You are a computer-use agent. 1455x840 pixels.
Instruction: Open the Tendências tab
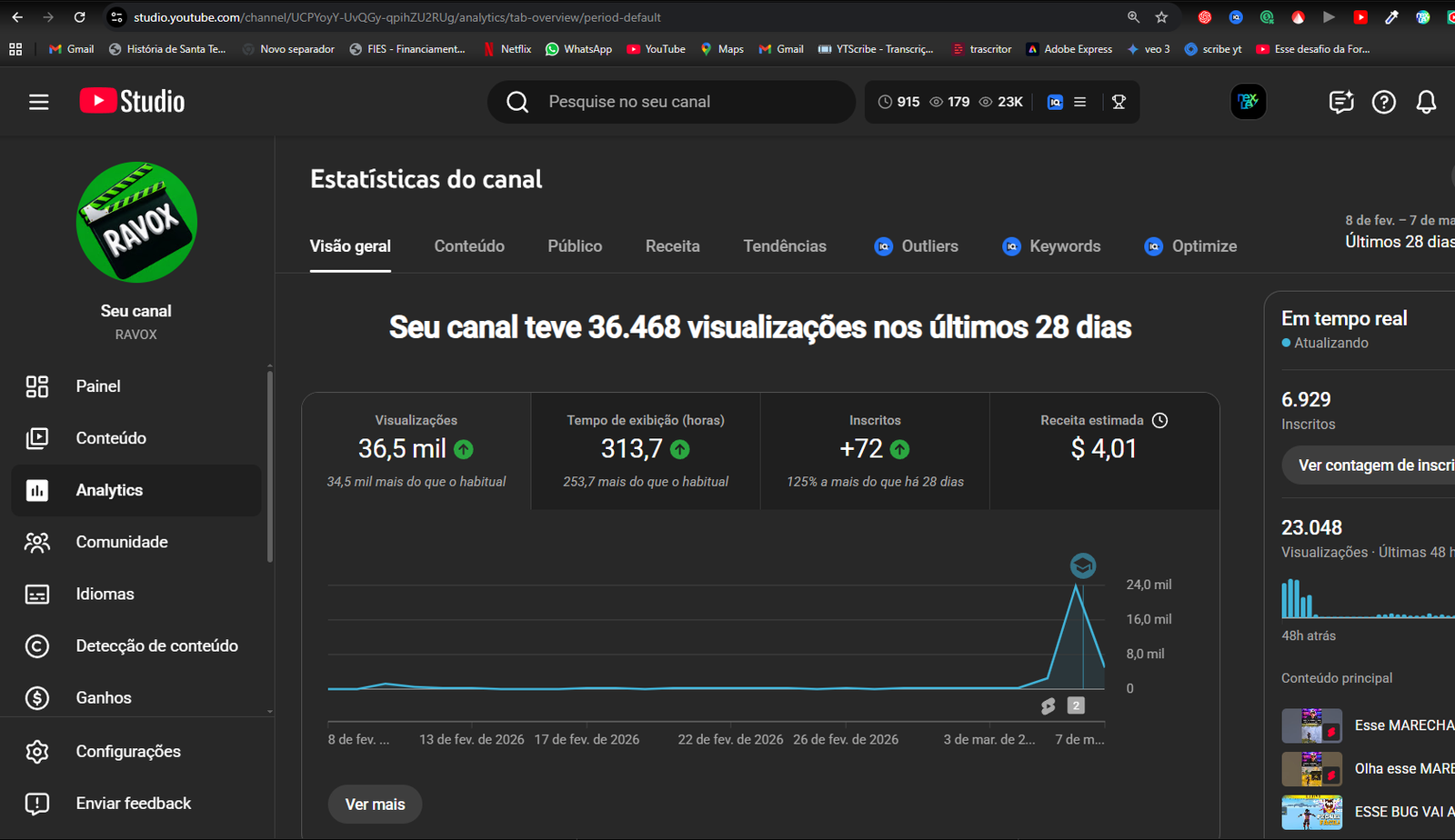(785, 246)
